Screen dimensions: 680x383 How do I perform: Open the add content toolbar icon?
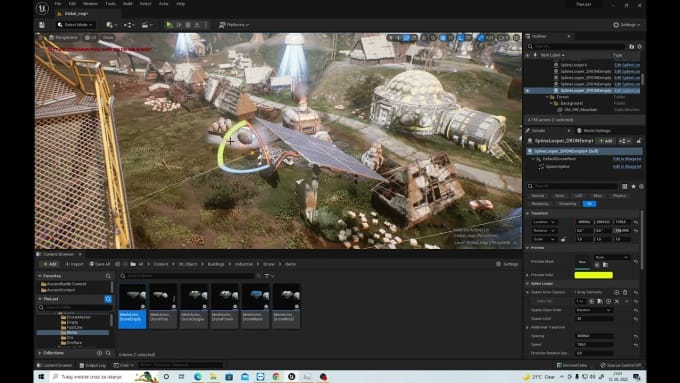tap(111, 25)
